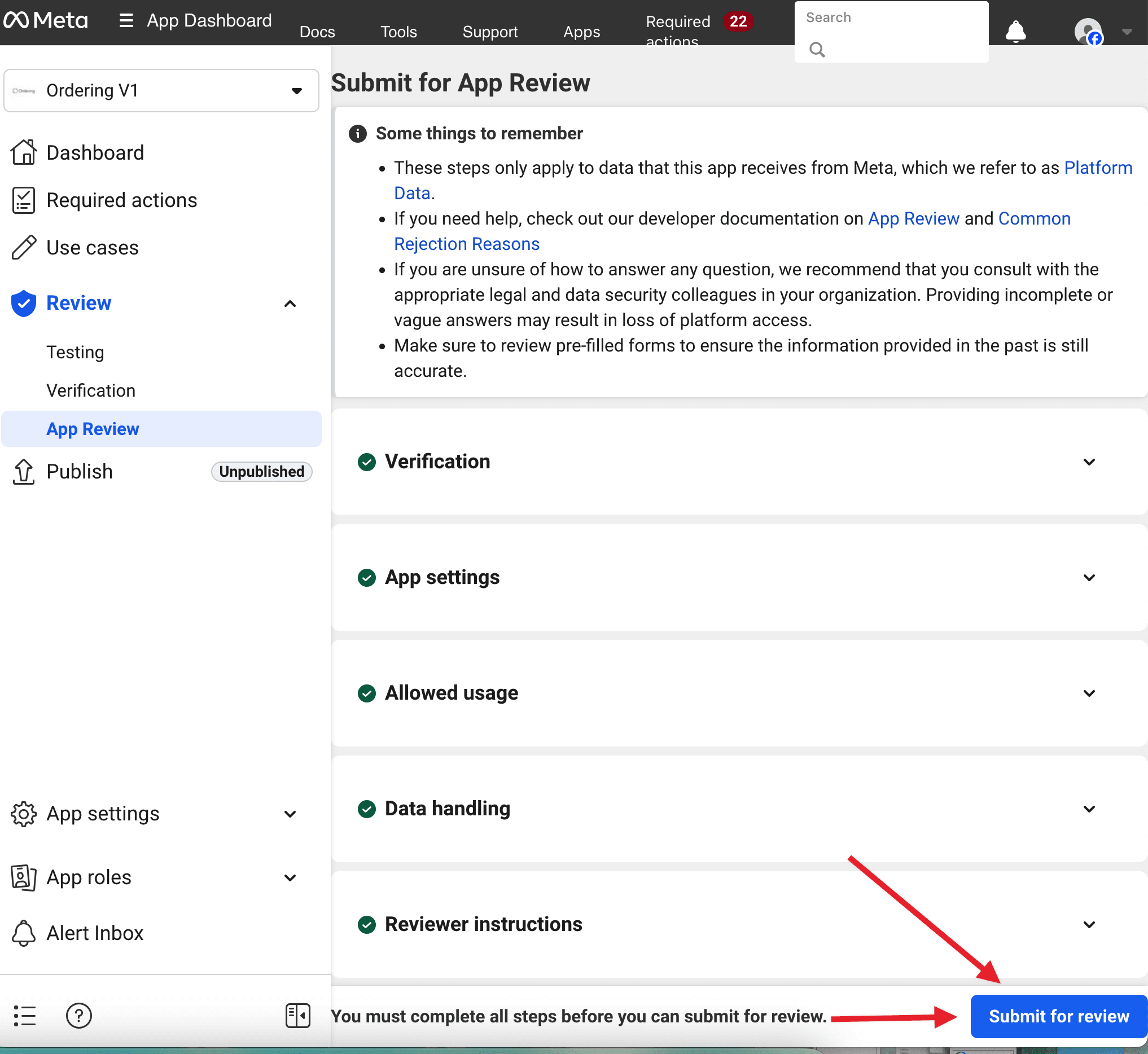This screenshot has height=1054, width=1148.
Task: Open the Apps menu
Action: 581,32
